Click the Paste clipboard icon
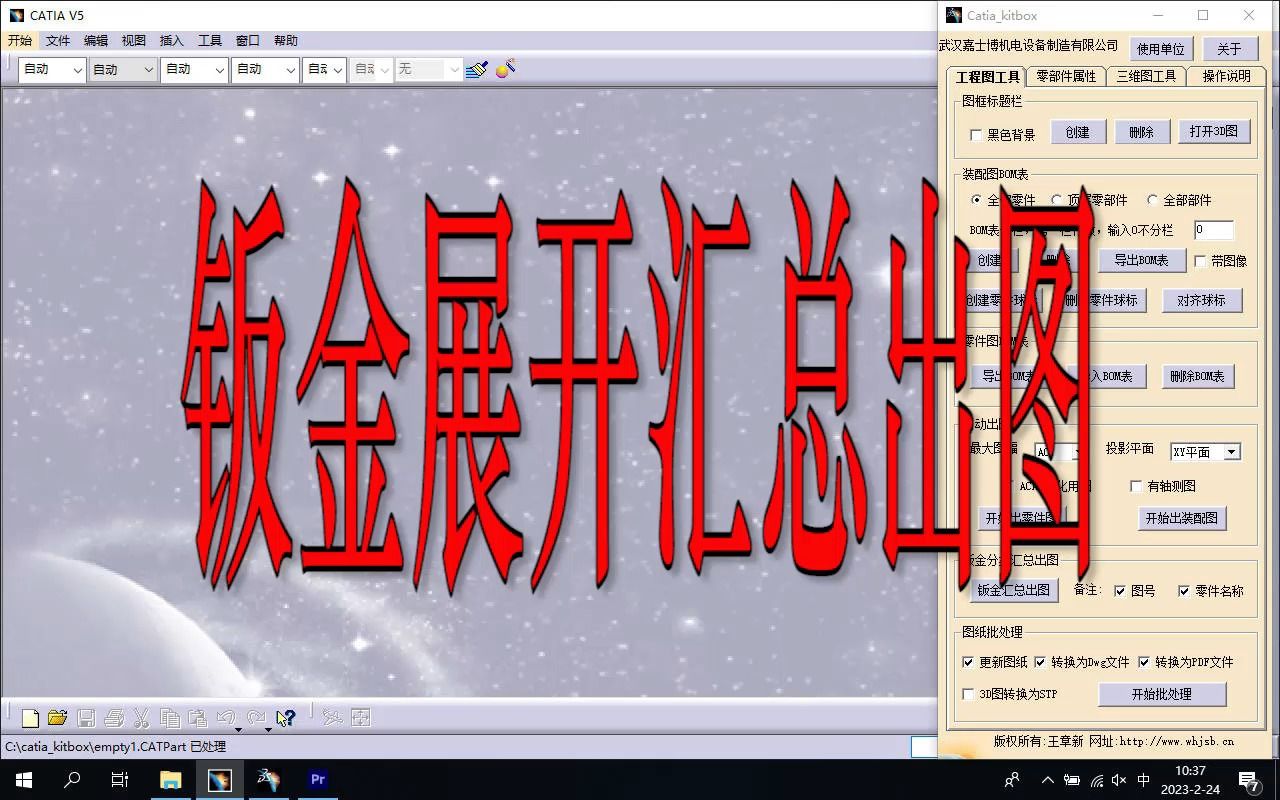1280x800 pixels. click(x=197, y=717)
